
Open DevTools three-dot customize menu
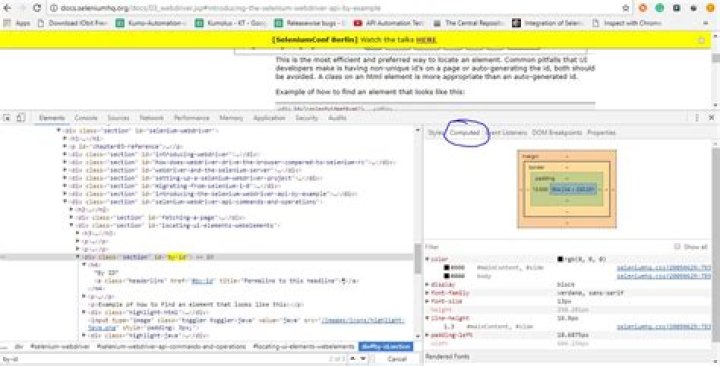pos(697,118)
